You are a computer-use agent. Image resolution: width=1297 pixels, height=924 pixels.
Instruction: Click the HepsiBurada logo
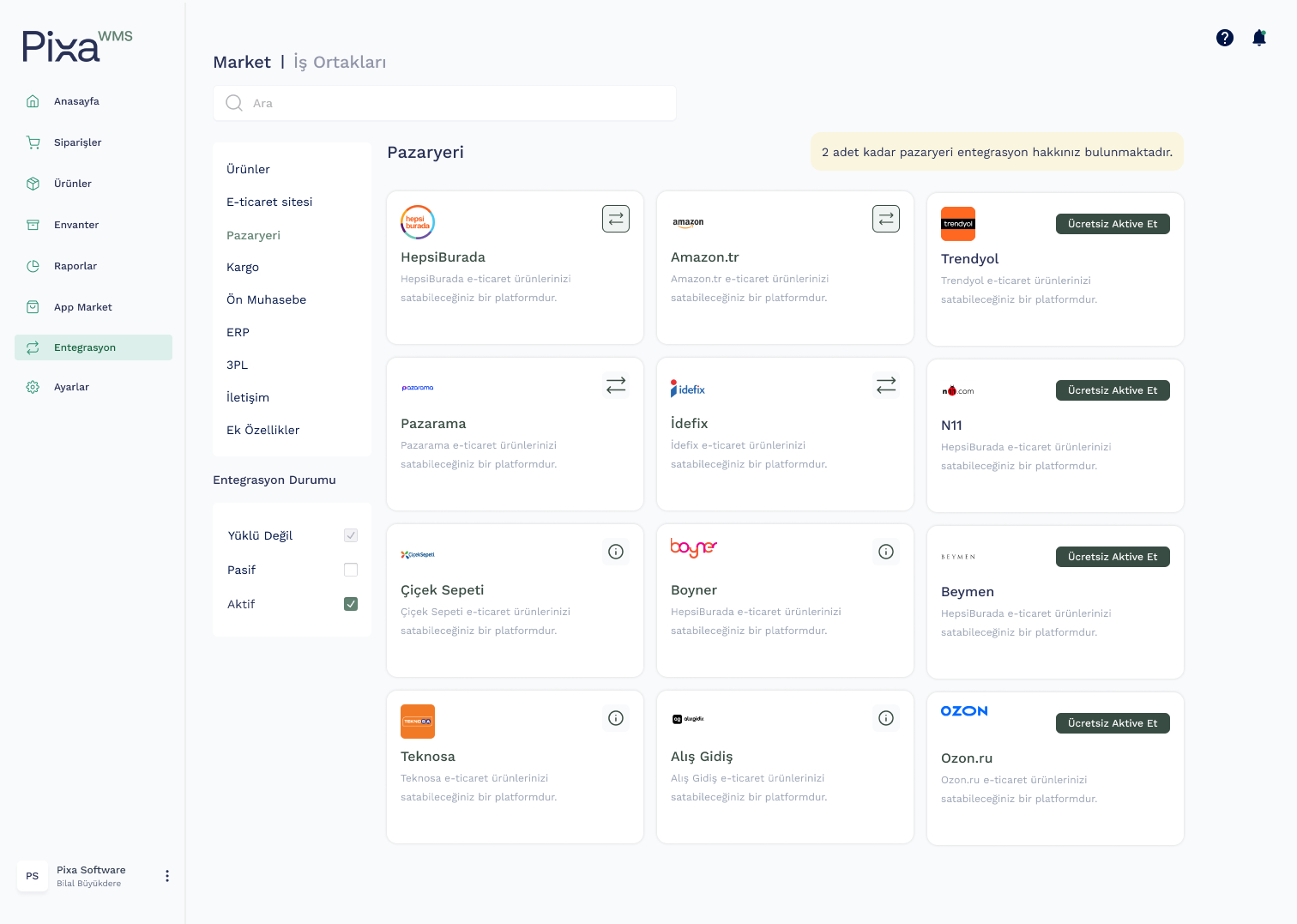[x=418, y=222]
